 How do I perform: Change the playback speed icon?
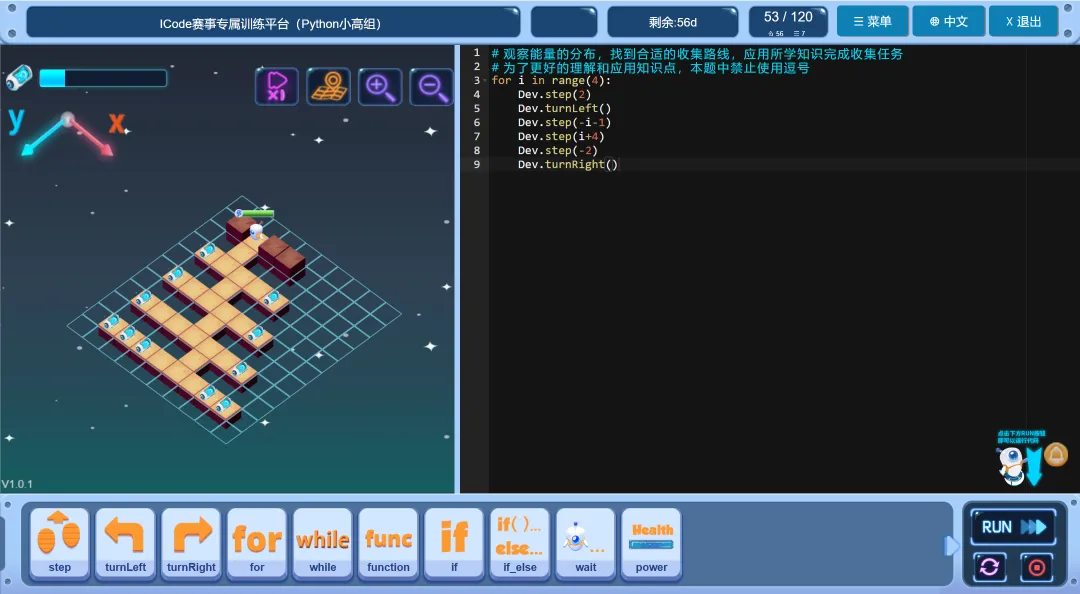277,87
